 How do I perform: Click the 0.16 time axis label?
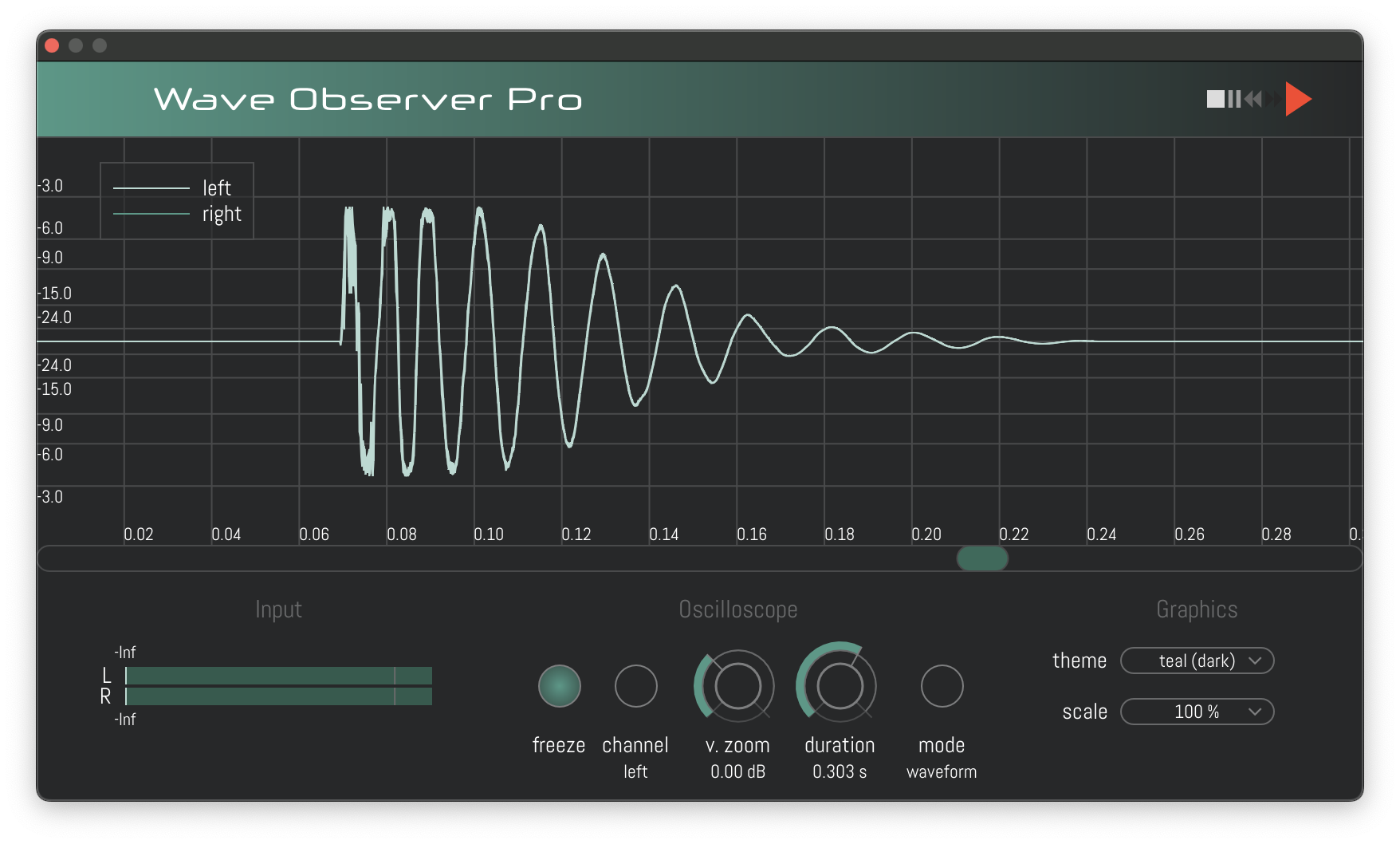pyautogui.click(x=752, y=534)
